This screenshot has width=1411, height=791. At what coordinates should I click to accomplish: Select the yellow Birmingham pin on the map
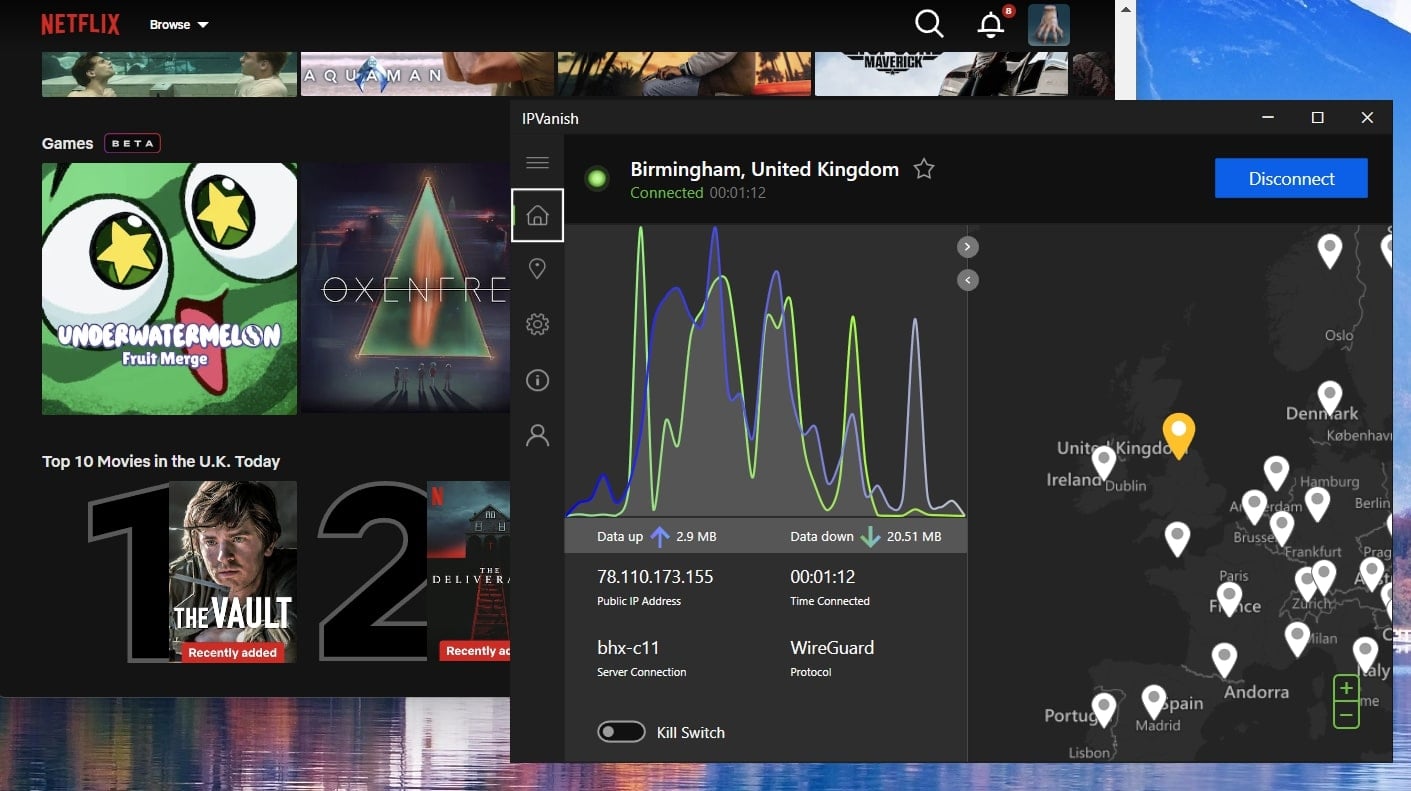[1178, 432]
